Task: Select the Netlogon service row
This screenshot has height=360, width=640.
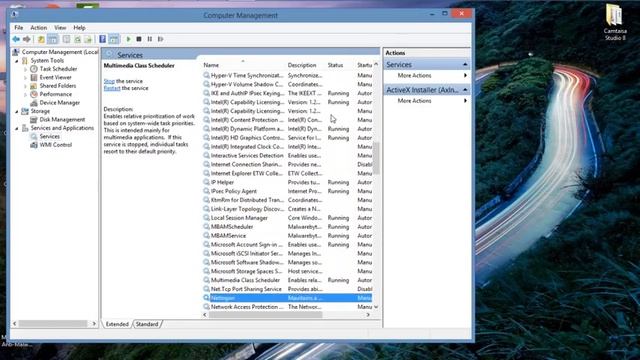Action: click(287, 298)
